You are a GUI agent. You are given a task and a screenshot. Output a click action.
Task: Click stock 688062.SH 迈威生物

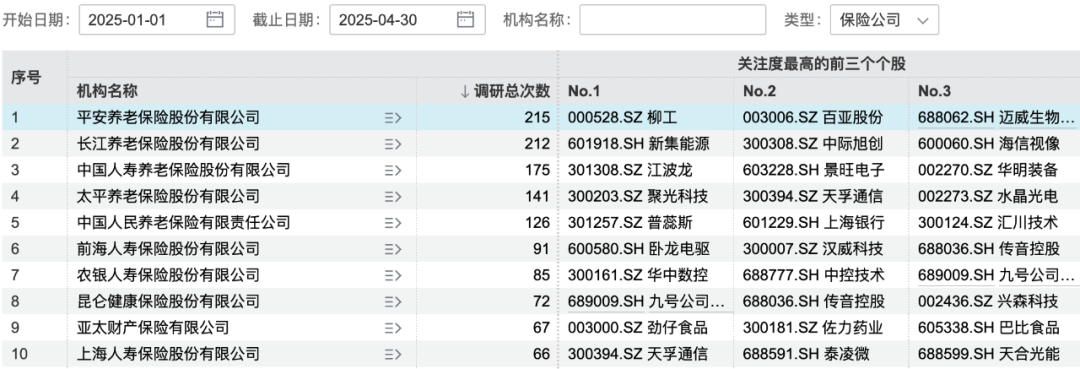[x=996, y=118]
